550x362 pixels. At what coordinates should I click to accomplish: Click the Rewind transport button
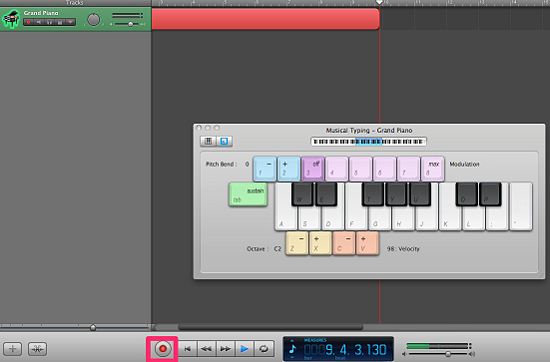click(206, 349)
